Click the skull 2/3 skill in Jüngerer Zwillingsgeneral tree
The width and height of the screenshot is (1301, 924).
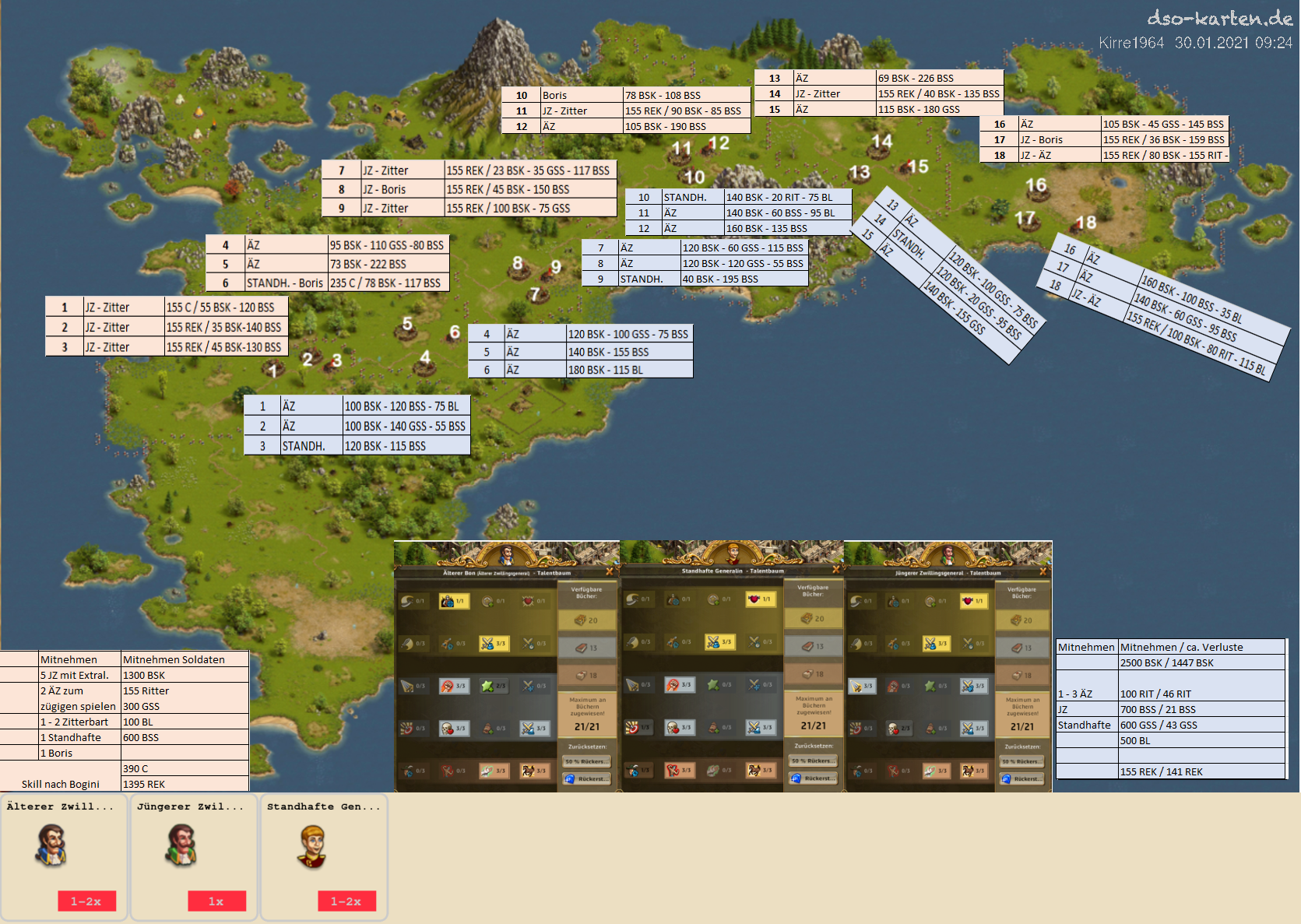click(x=898, y=729)
